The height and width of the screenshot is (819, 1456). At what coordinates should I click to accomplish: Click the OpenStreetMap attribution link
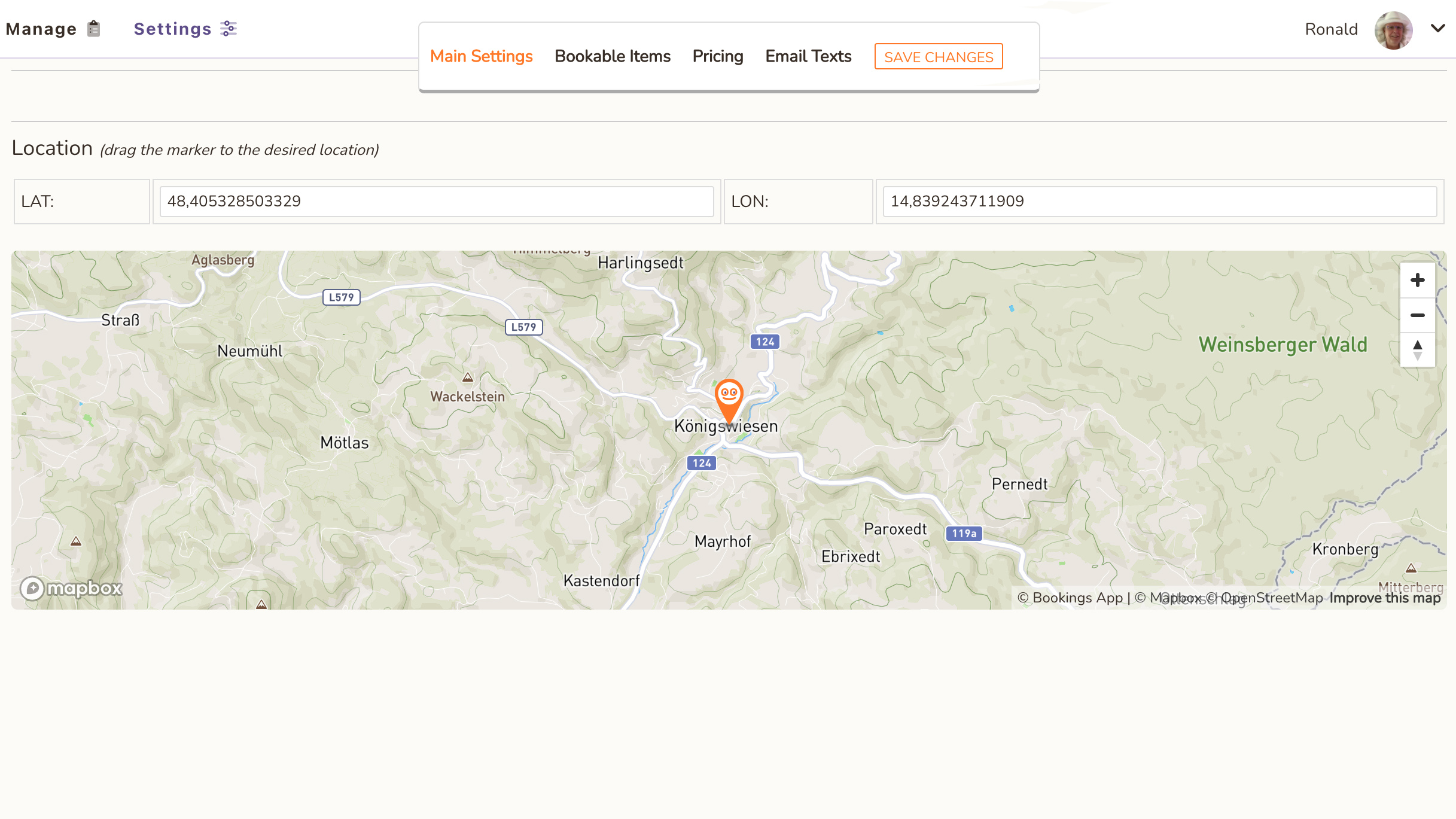(x=1271, y=598)
